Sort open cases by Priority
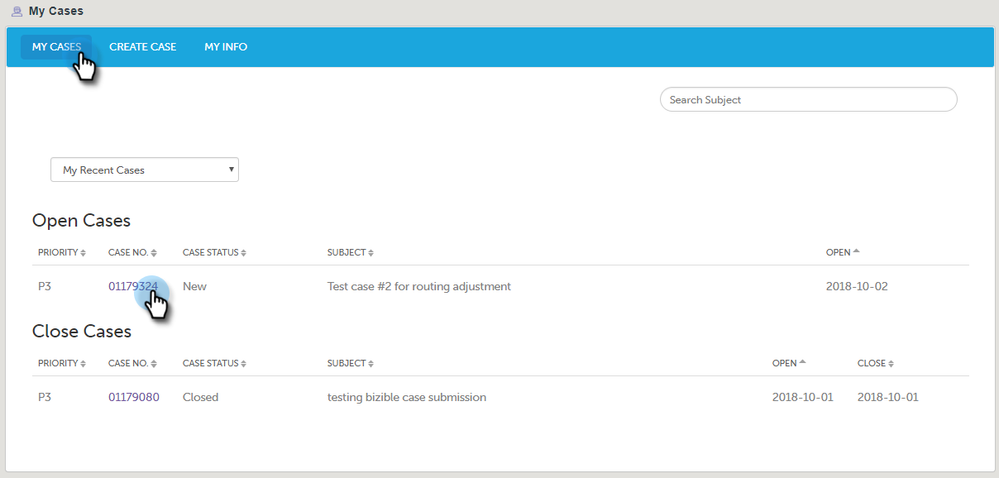Screen dimensions: 999x478 coord(61,253)
